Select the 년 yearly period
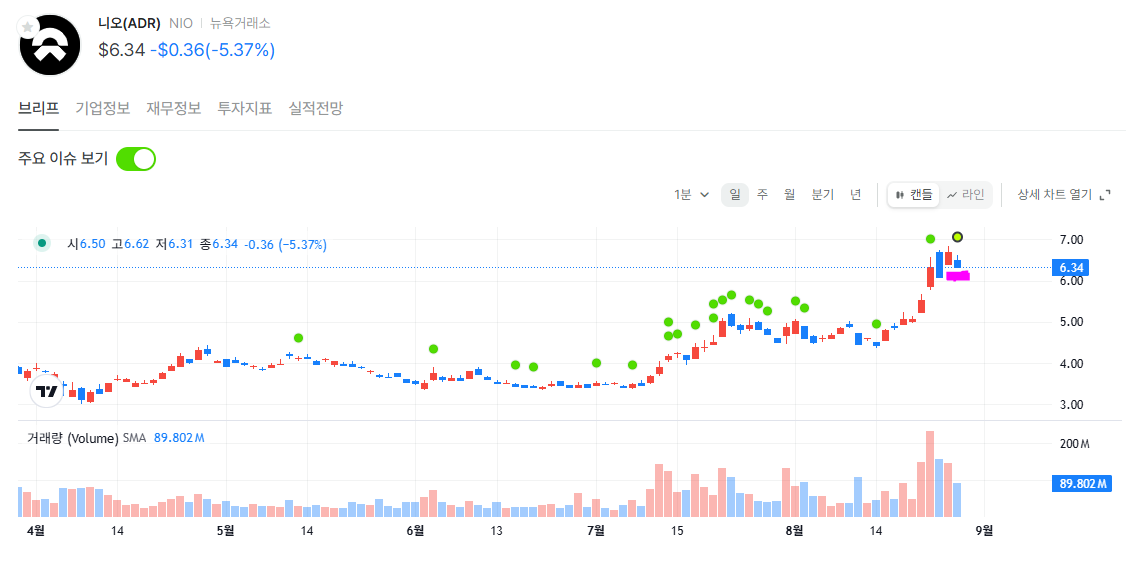The image size is (1126, 561). click(x=855, y=195)
